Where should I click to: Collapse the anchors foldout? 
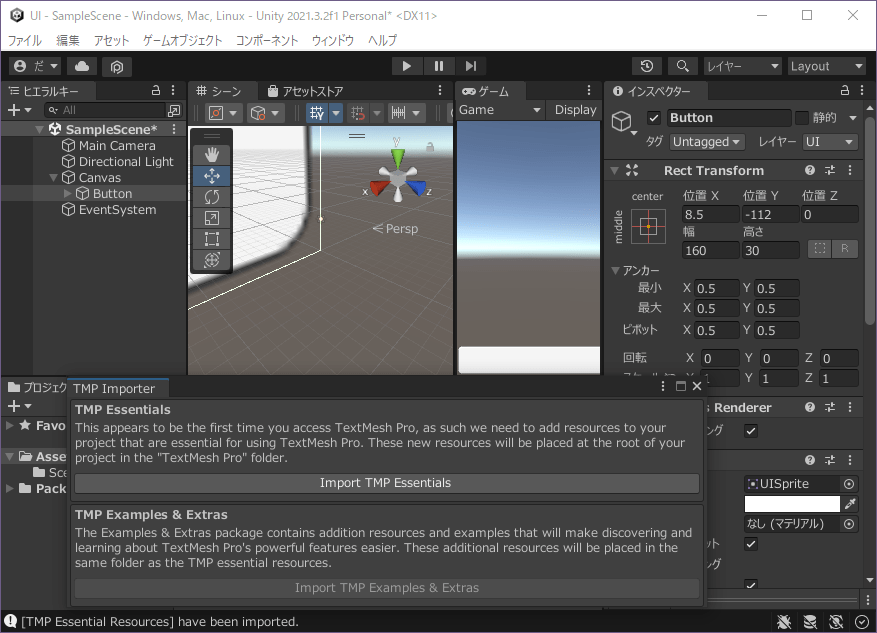coord(615,271)
